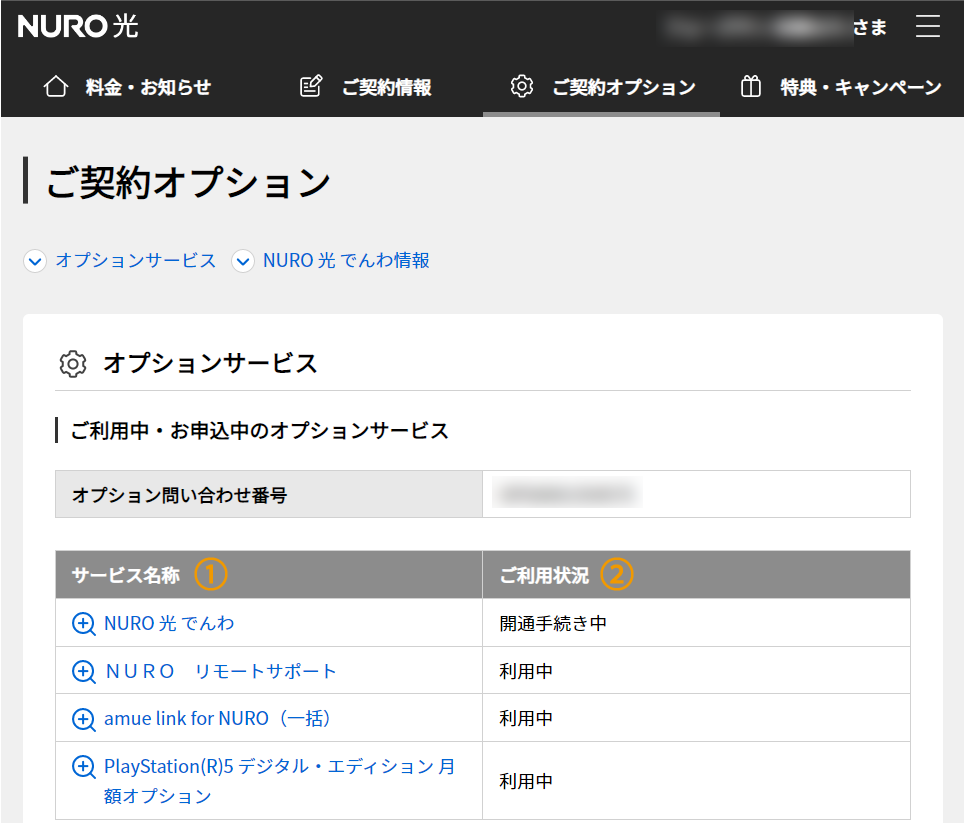The height and width of the screenshot is (824, 964).
Task: Click the サービス名称 column header
Action: click(269, 575)
